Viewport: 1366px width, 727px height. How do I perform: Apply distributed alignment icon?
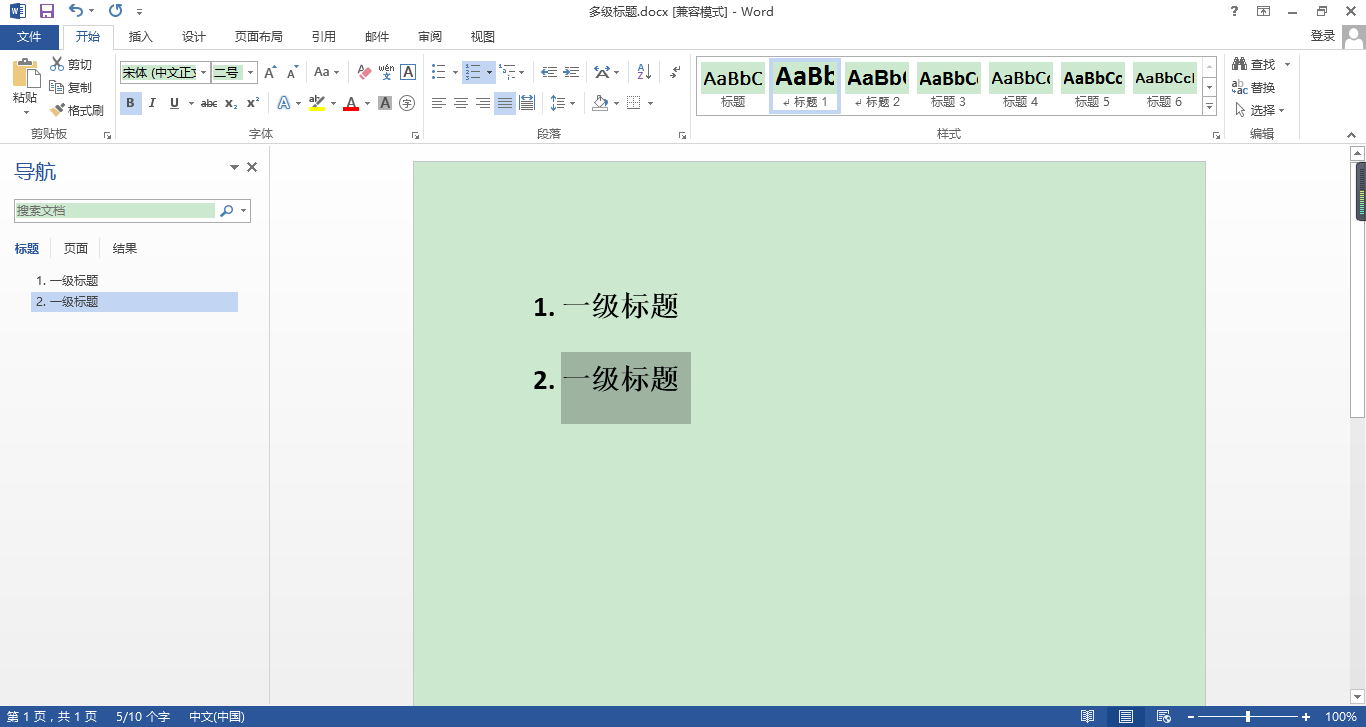pos(527,103)
